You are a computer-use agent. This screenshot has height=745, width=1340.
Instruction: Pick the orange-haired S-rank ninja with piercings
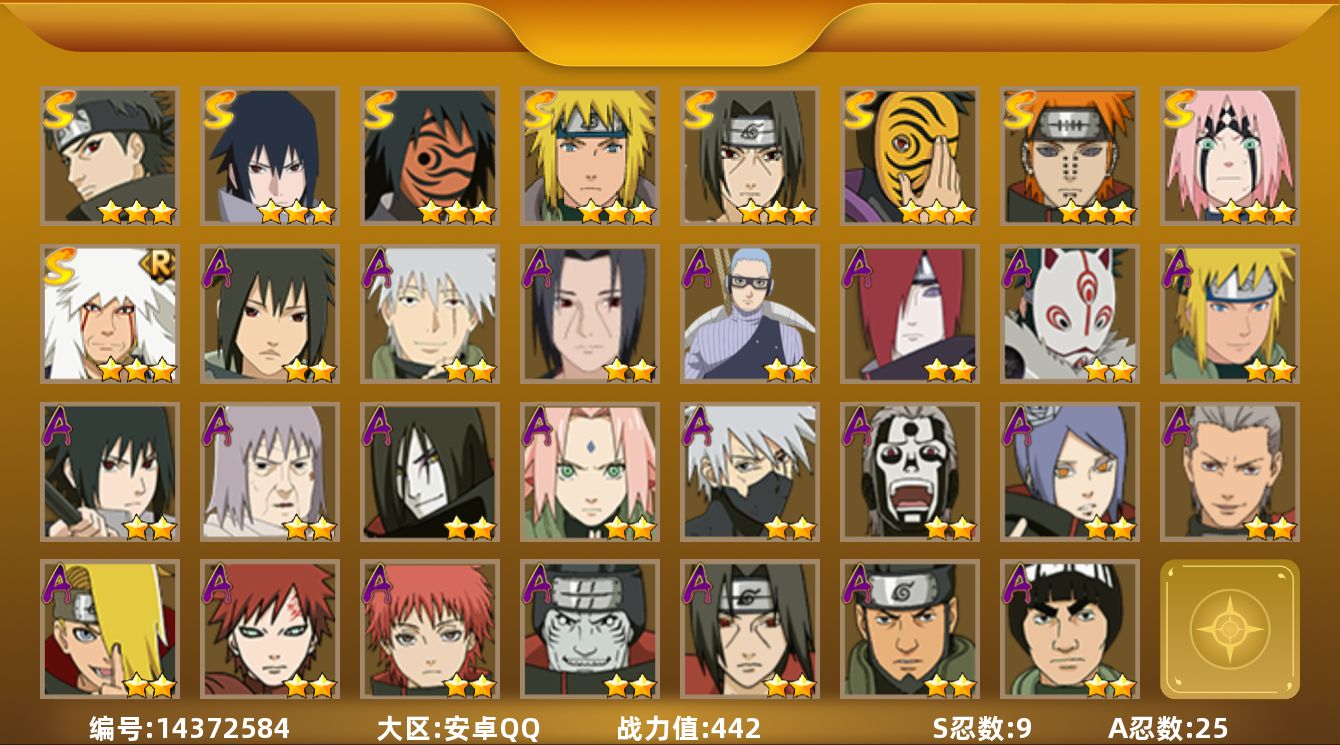click(x=1070, y=156)
